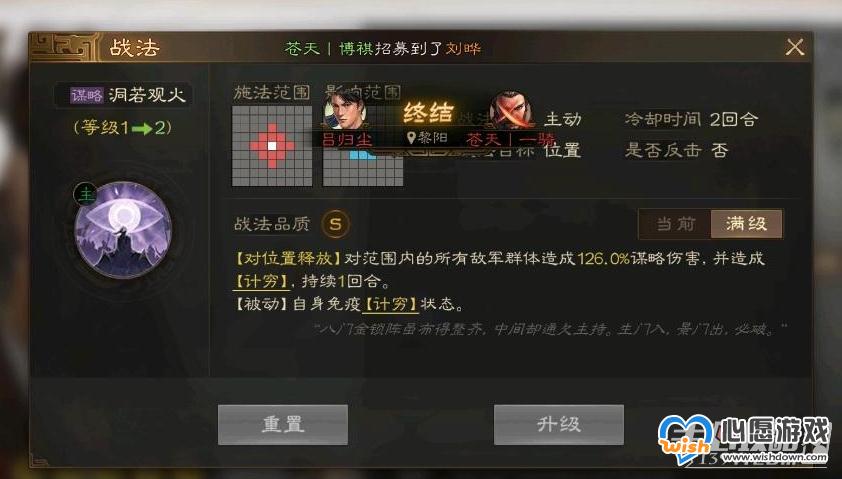Image resolution: width=842 pixels, height=479 pixels.
Task: Click the green 主 badge on skill icon
Action: [85, 193]
